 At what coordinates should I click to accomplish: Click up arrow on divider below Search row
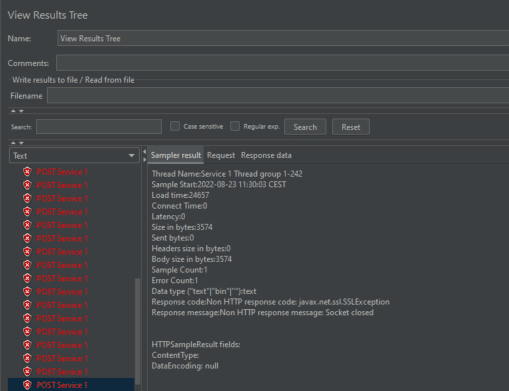(x=13, y=143)
